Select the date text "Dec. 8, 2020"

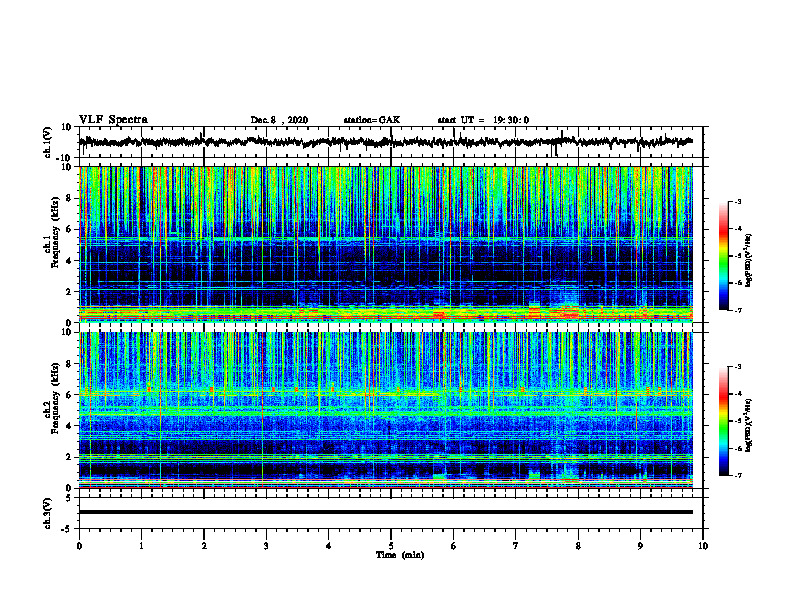pyautogui.click(x=279, y=120)
